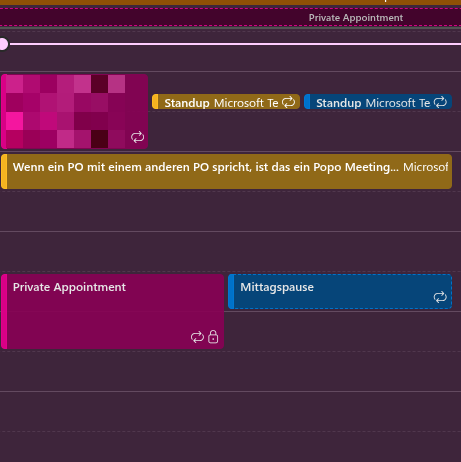The image size is (461, 462).
Task: Open the Popo Meeting event
Action: coord(226,171)
